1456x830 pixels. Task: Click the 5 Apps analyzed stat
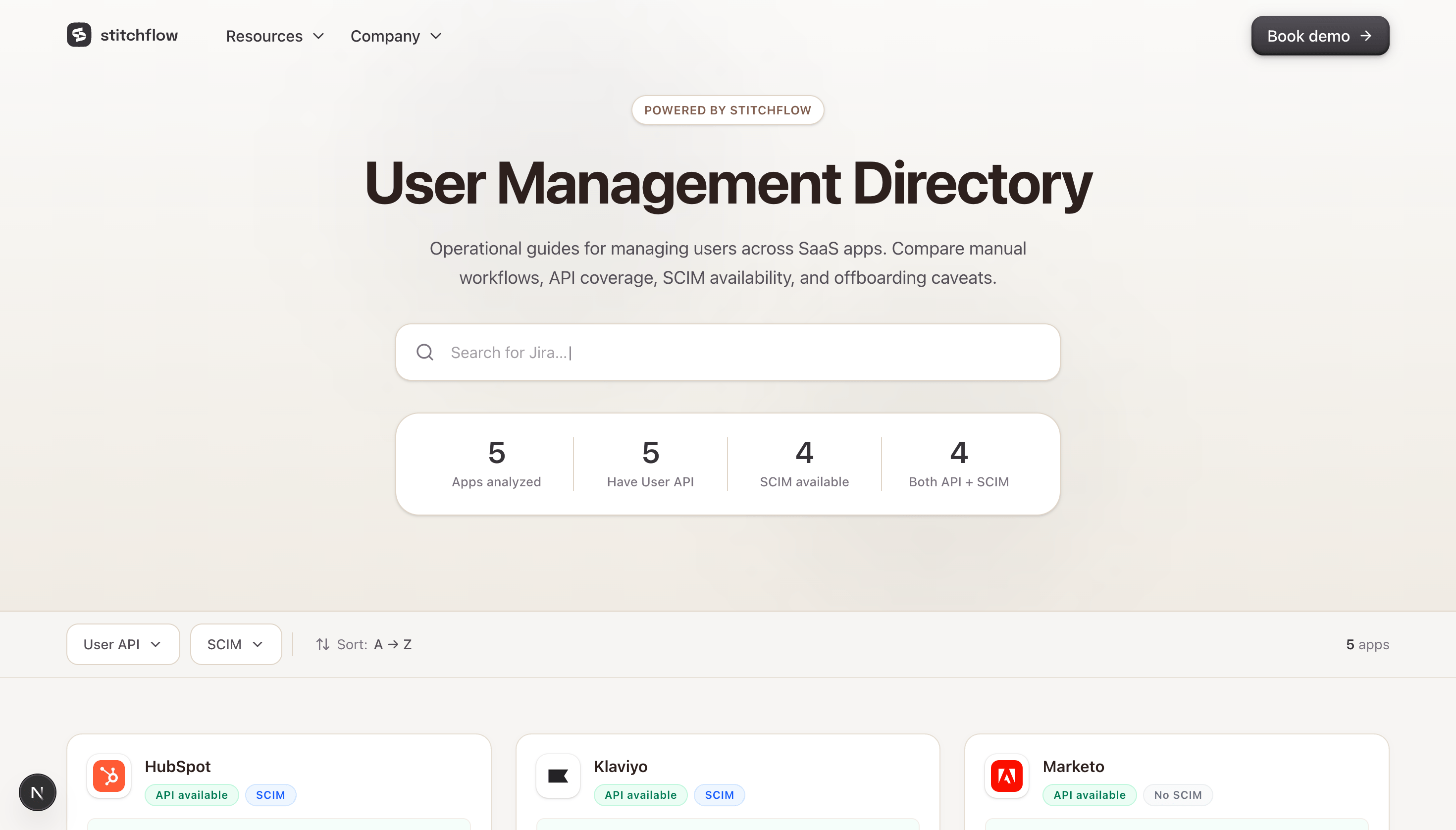pyautogui.click(x=496, y=464)
